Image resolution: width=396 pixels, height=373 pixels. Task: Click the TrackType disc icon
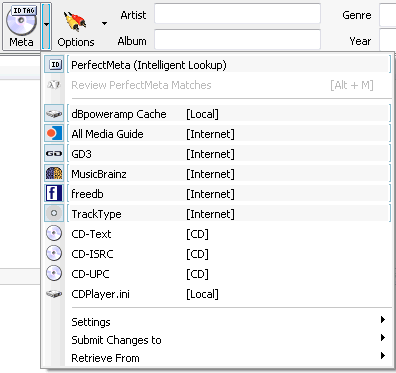pyautogui.click(x=54, y=213)
